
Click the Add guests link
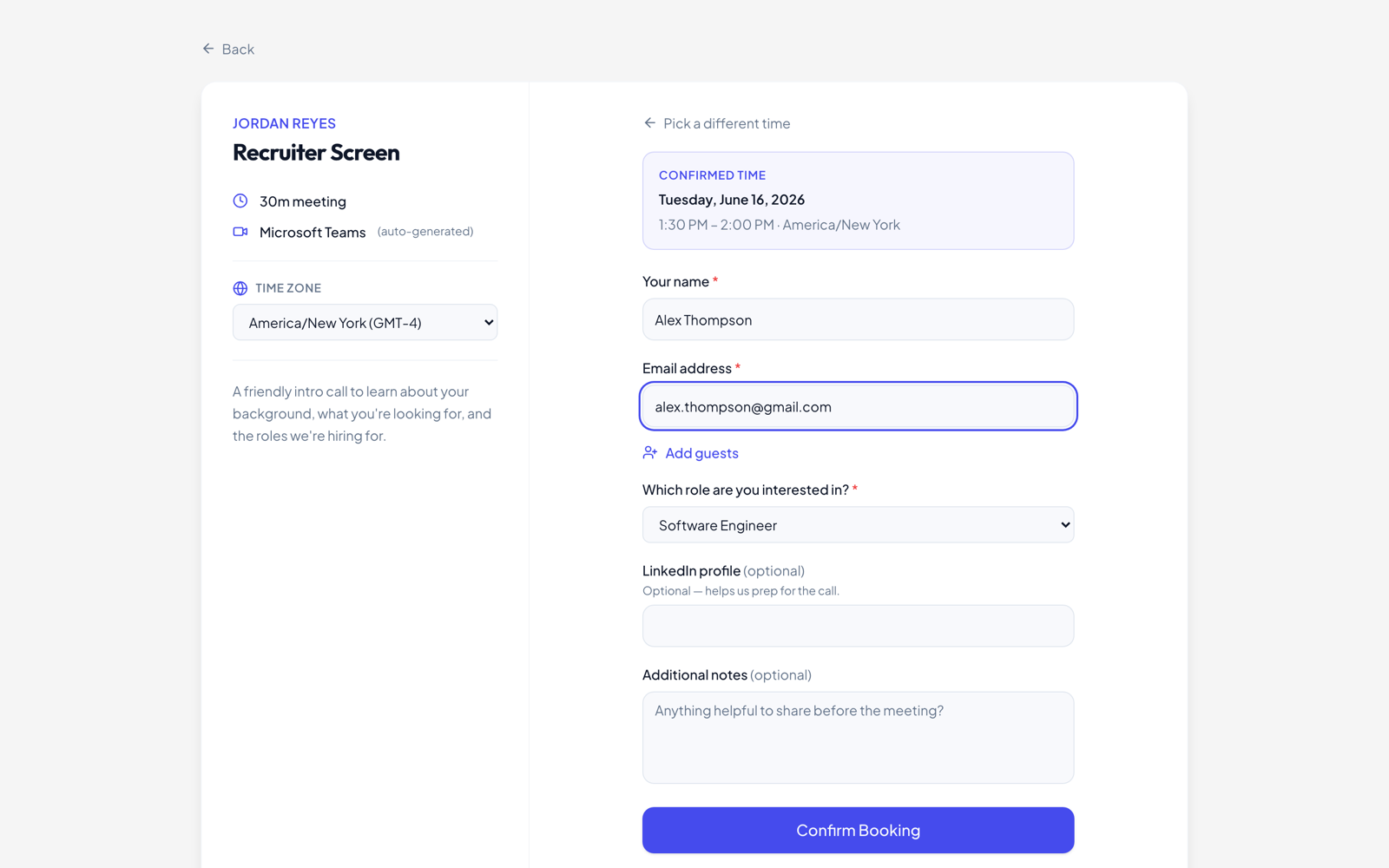pos(691,453)
